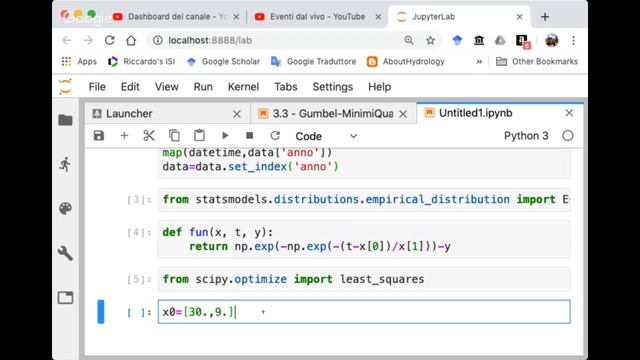Close the Dashboard del canale browser tab
The width and height of the screenshot is (640, 360).
[236, 17]
